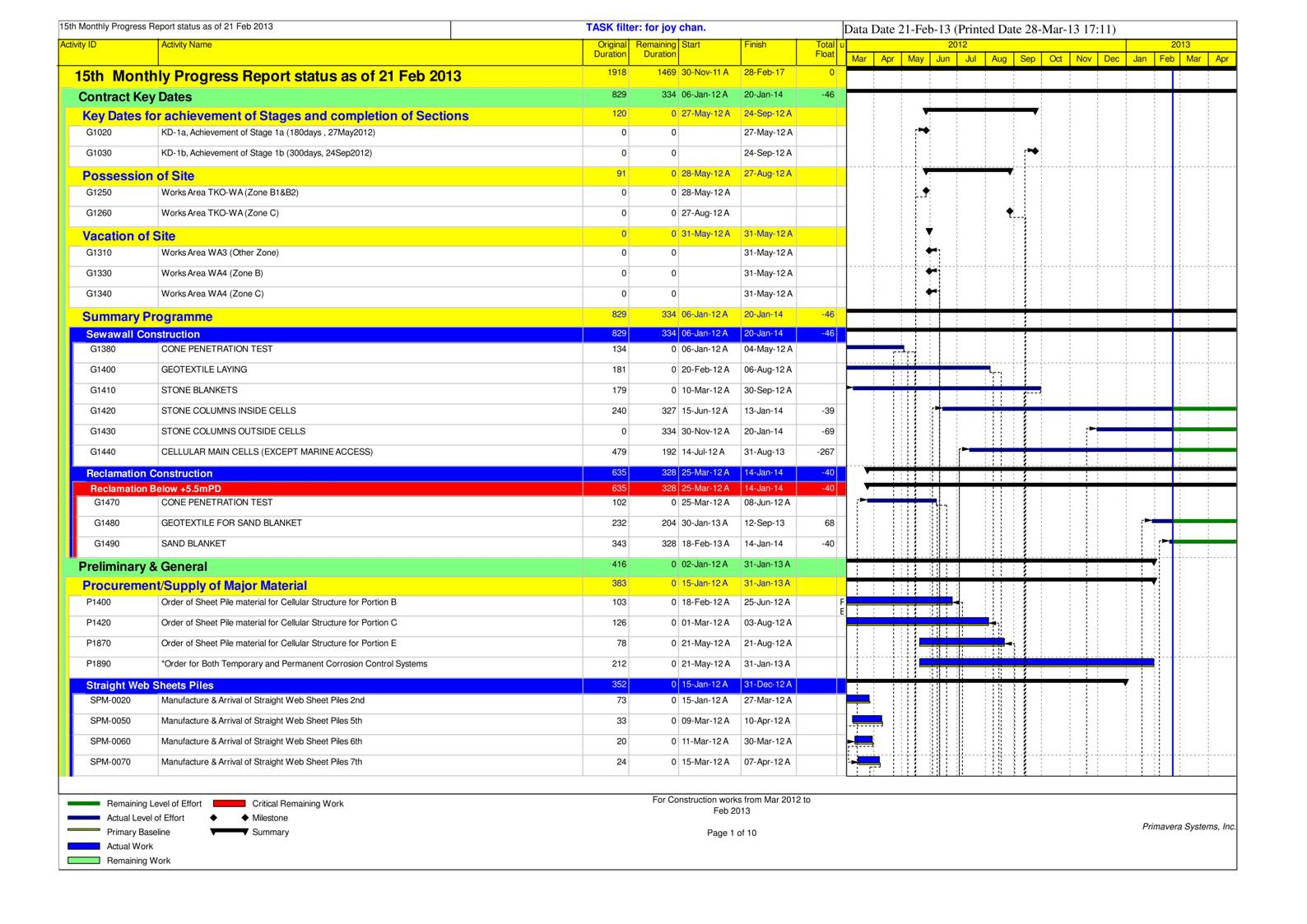Viewport: 1307px width, 924px height.
Task: Select the Reclamation Below +5.5mPD group row
Action: (x=461, y=488)
